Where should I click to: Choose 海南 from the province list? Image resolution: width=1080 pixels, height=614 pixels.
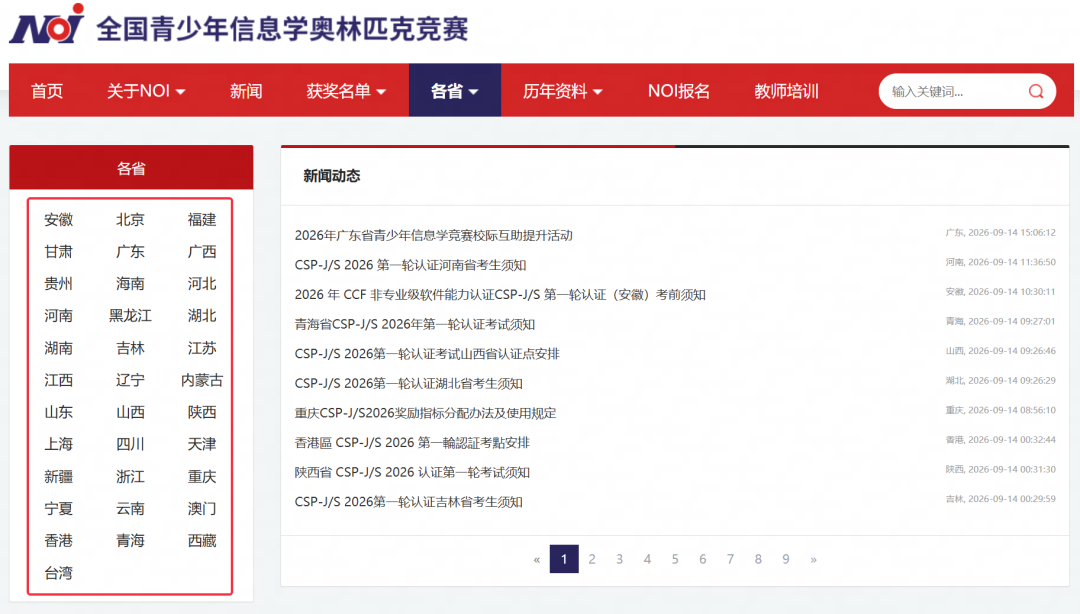130,284
